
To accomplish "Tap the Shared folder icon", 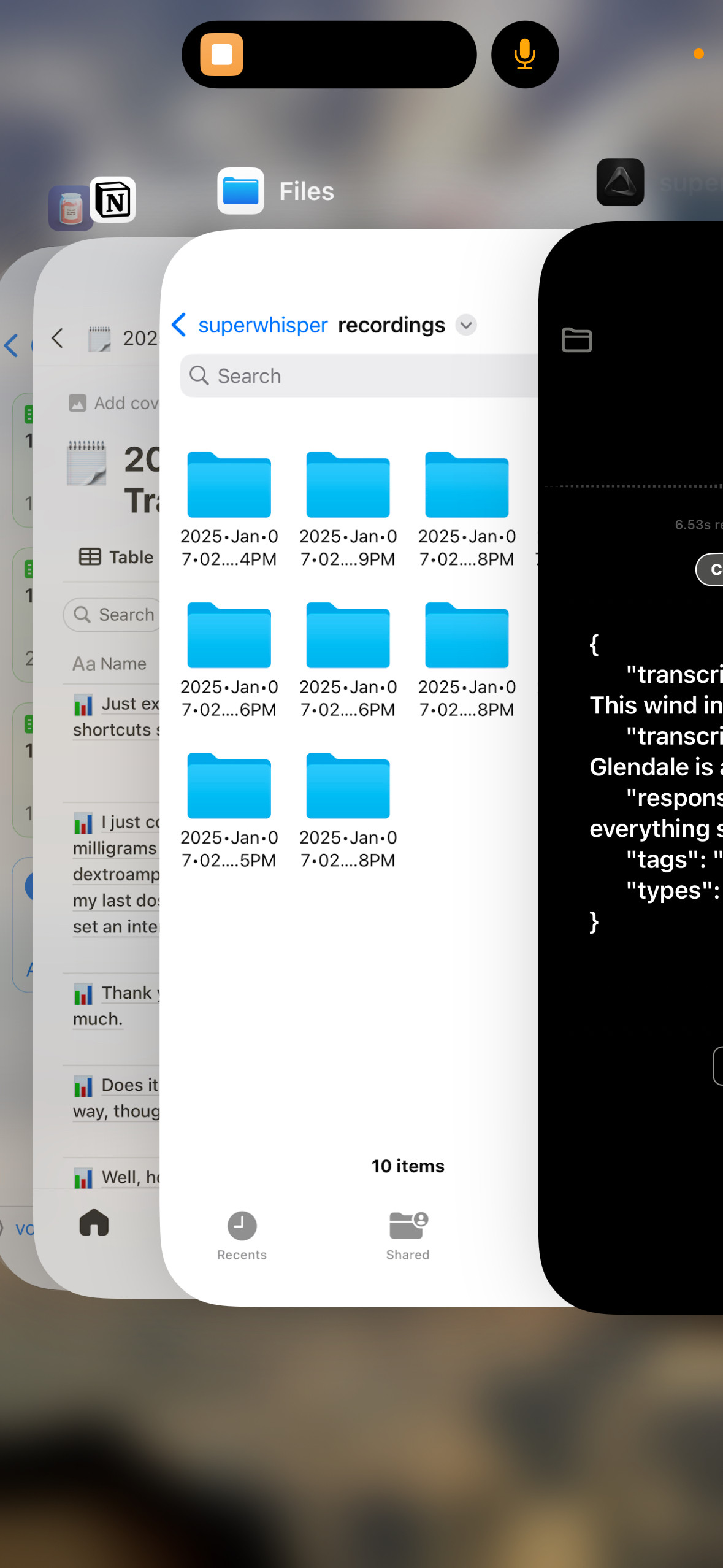I will point(408,1225).
